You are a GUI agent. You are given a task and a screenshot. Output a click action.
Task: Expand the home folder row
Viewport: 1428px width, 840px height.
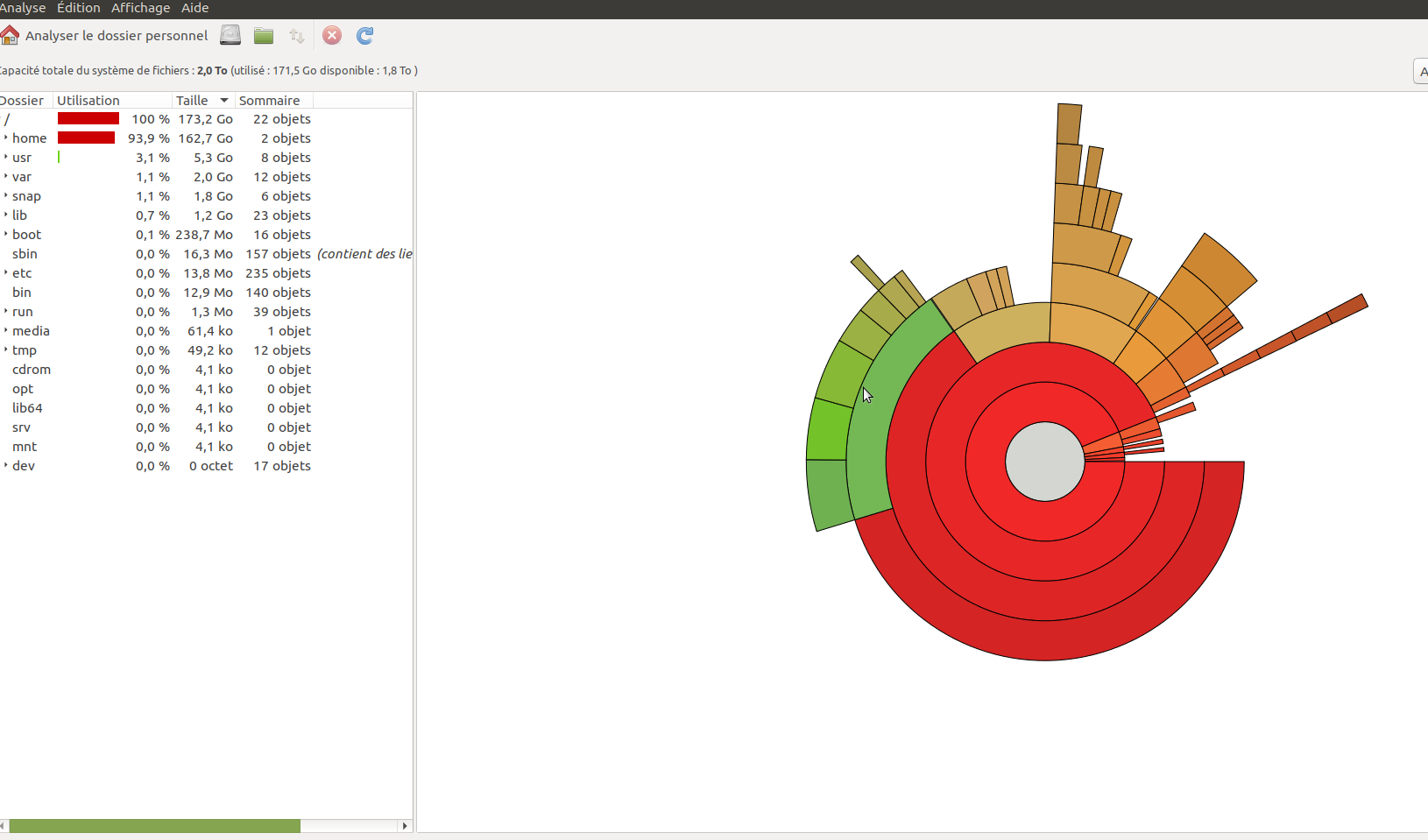(x=6, y=138)
